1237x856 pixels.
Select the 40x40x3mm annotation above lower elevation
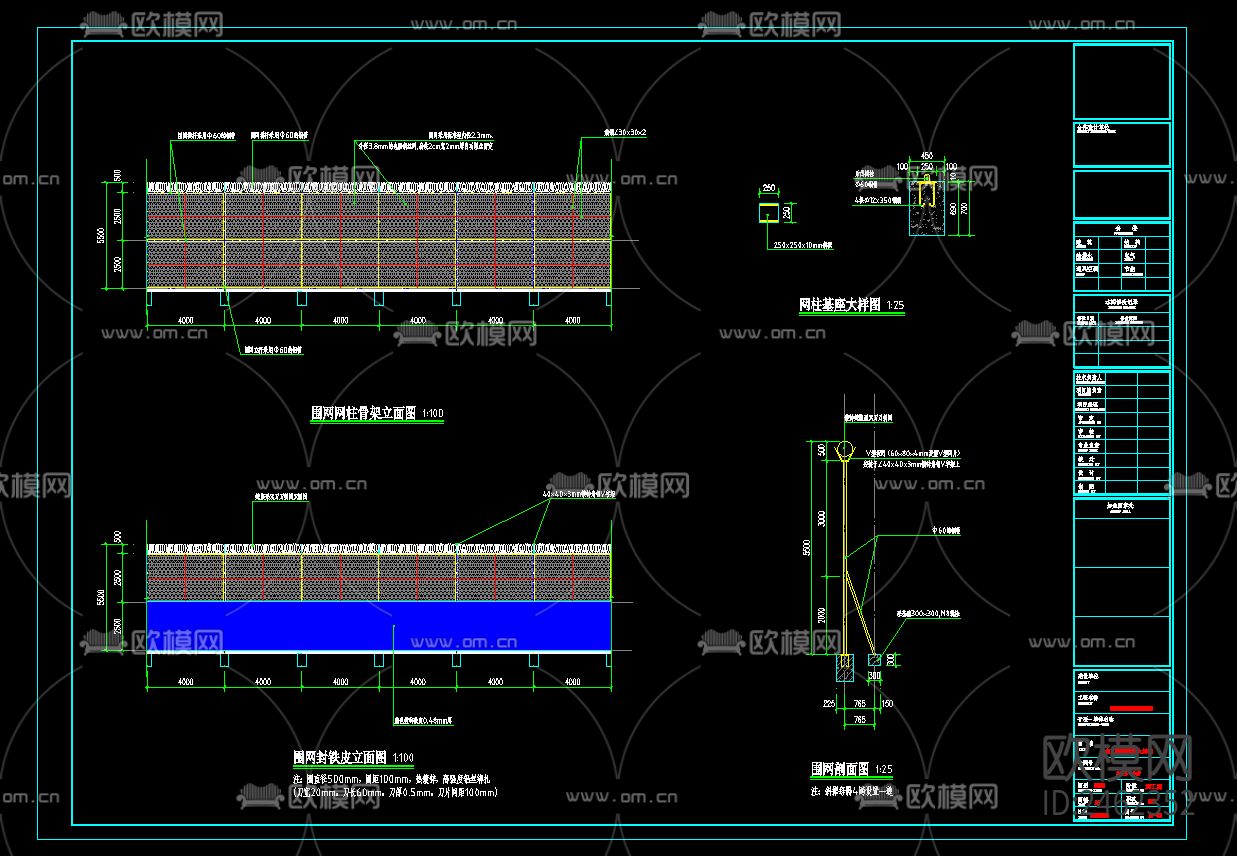pyautogui.click(x=580, y=494)
